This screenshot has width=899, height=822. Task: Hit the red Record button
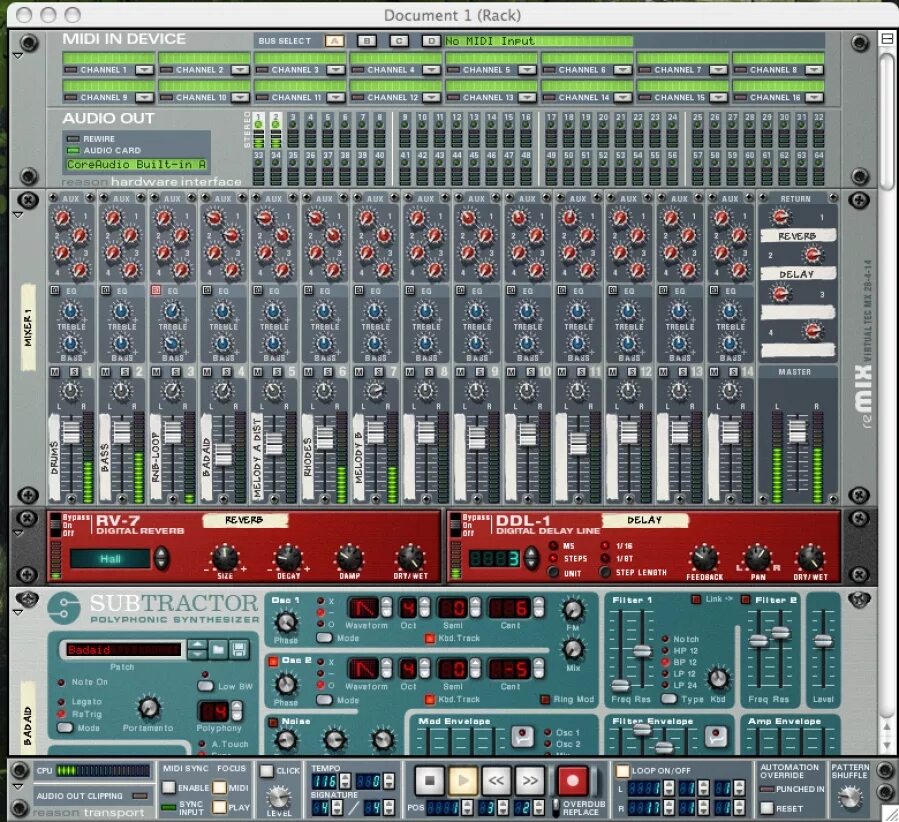click(572, 779)
